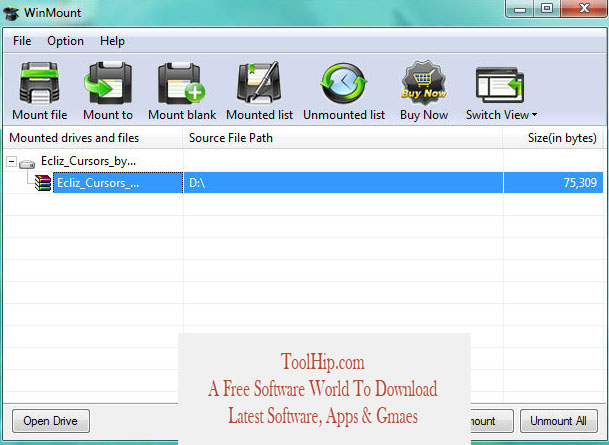This screenshot has width=609, height=445.
Task: Click the 75,309 size value
Action: 580,183
